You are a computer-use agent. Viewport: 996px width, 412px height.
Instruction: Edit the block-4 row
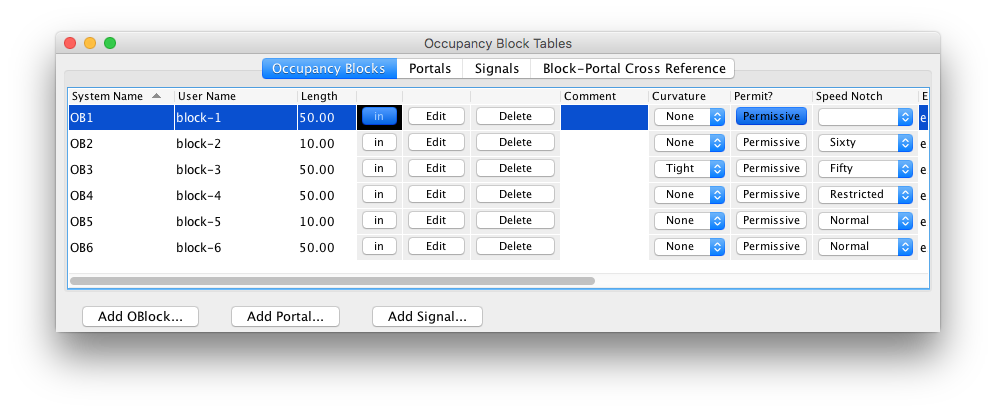436,194
